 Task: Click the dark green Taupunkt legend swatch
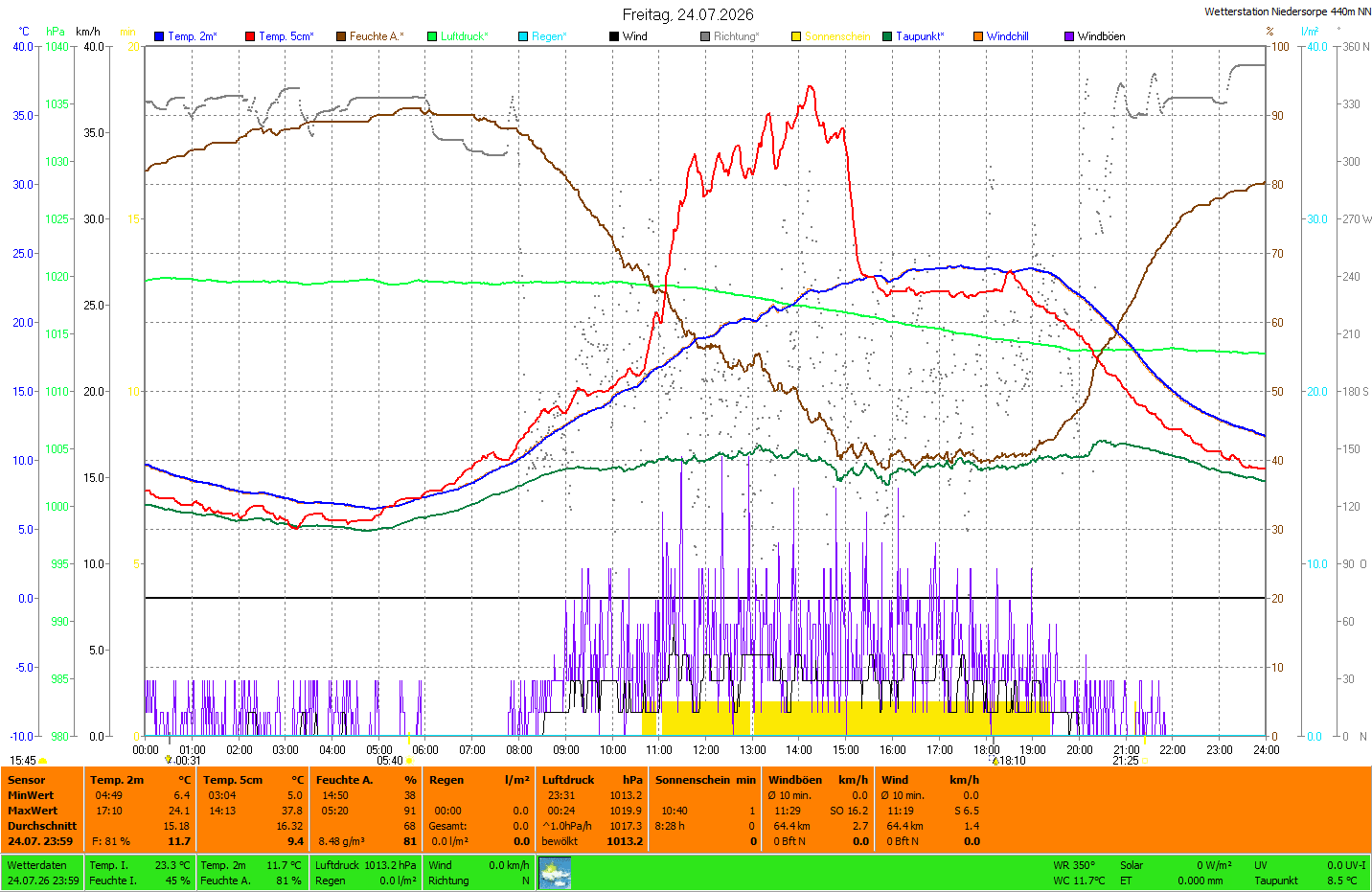[x=887, y=36]
